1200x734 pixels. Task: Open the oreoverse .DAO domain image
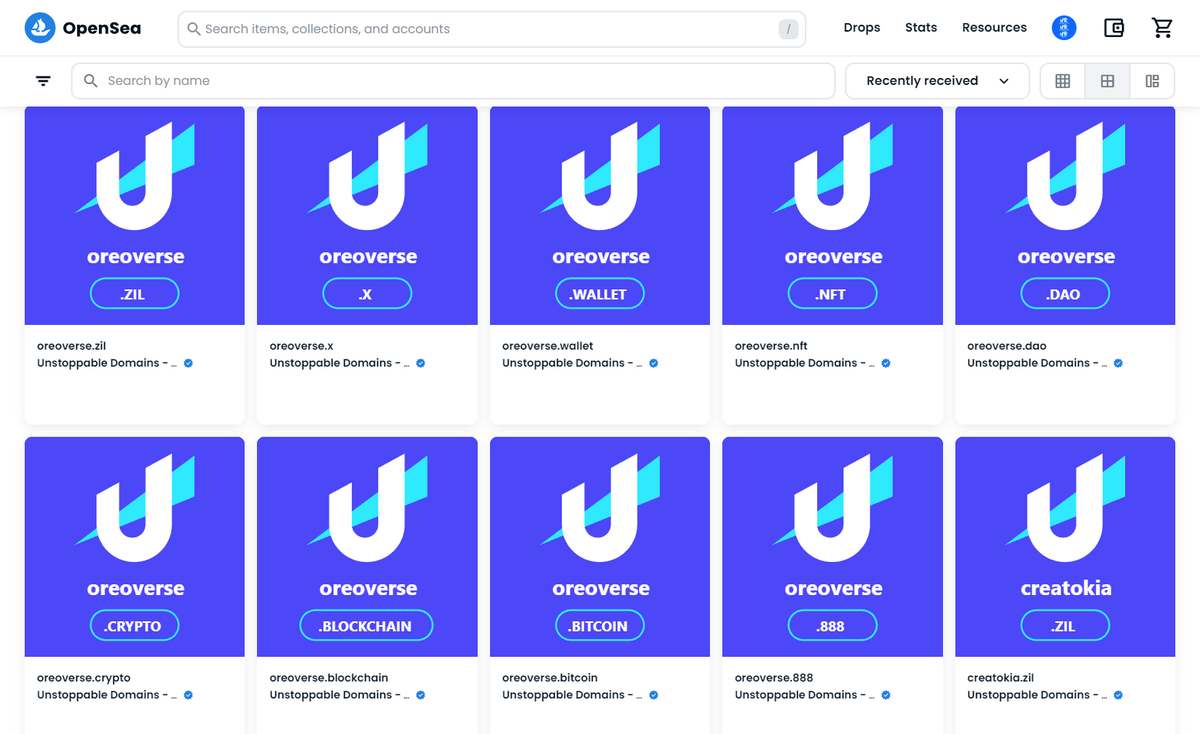pos(1065,215)
